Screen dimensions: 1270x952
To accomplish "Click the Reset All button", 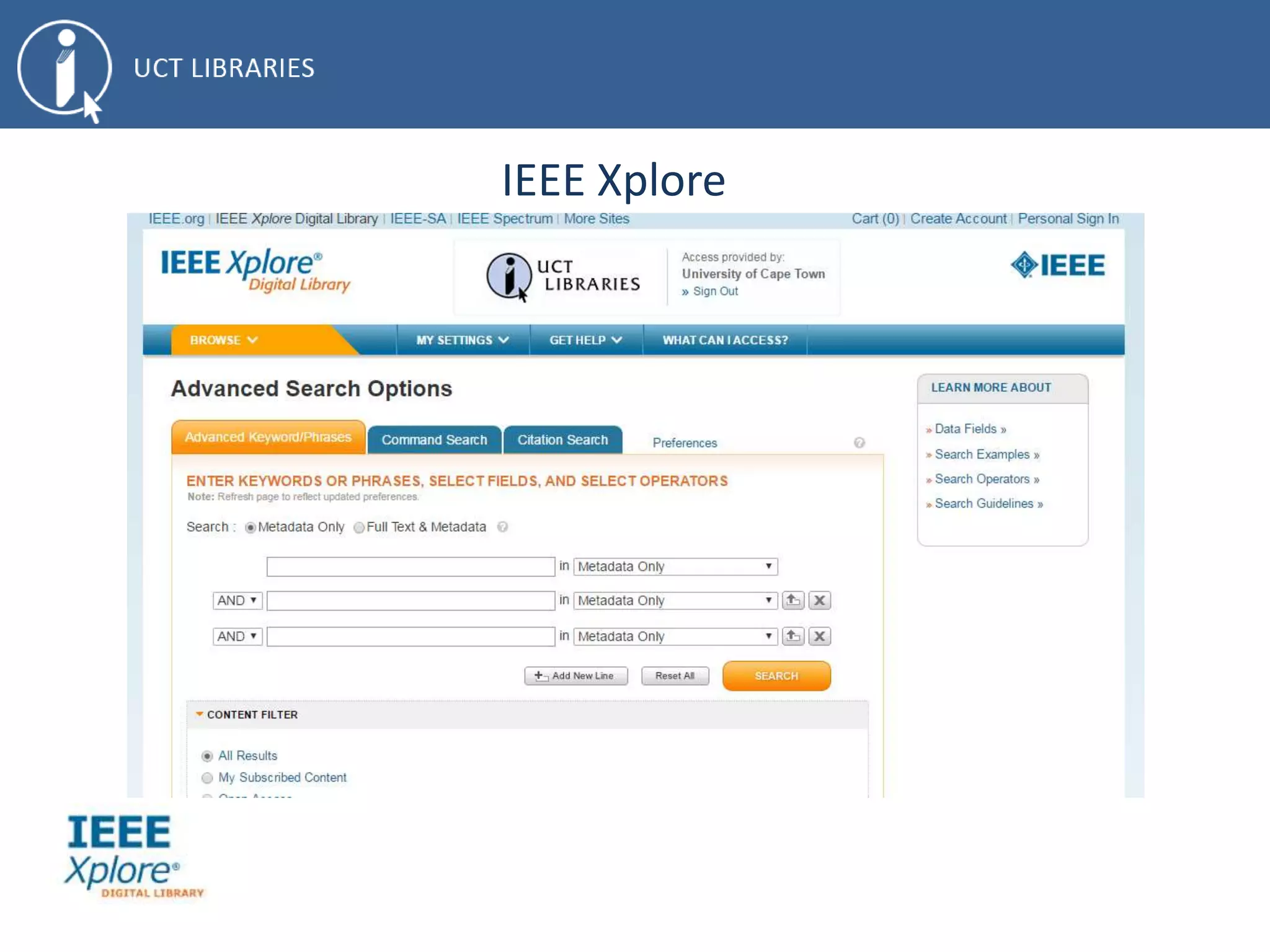I will point(675,676).
